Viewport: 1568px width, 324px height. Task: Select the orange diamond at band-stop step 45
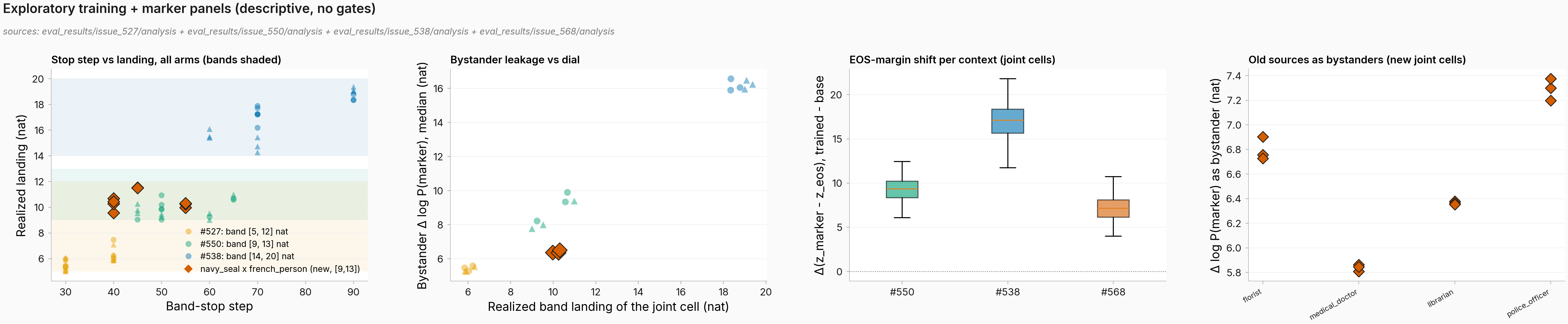click(138, 188)
